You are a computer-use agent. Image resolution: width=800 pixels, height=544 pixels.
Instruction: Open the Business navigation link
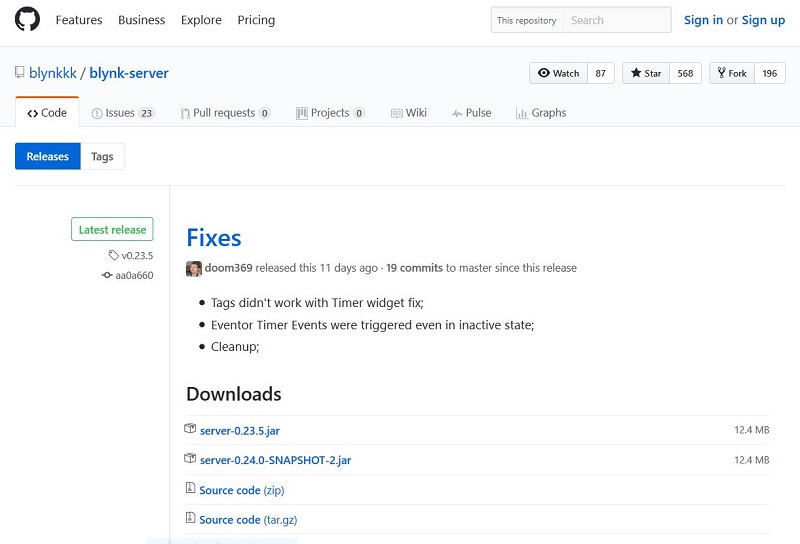click(x=141, y=20)
